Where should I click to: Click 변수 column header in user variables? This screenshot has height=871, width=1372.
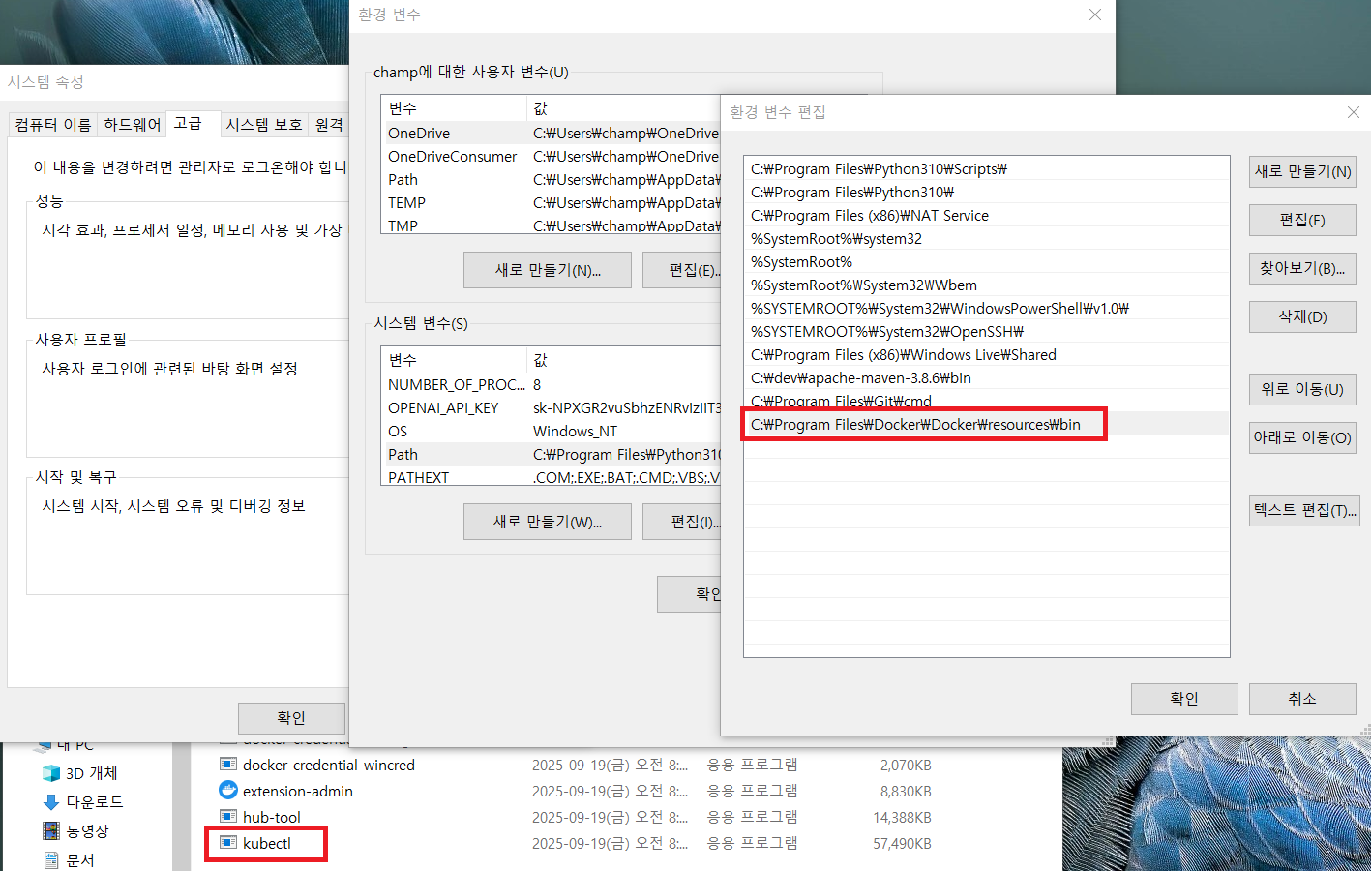pos(454,108)
